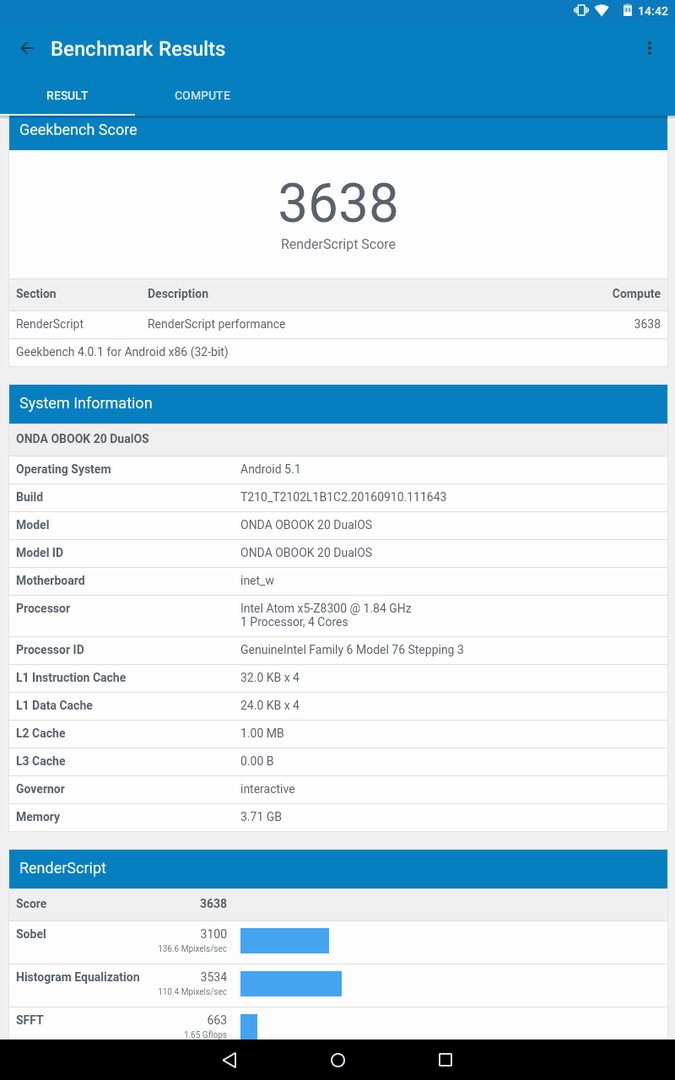
Task: Tap the Histogram Equalization blue score bar
Action: (291, 984)
